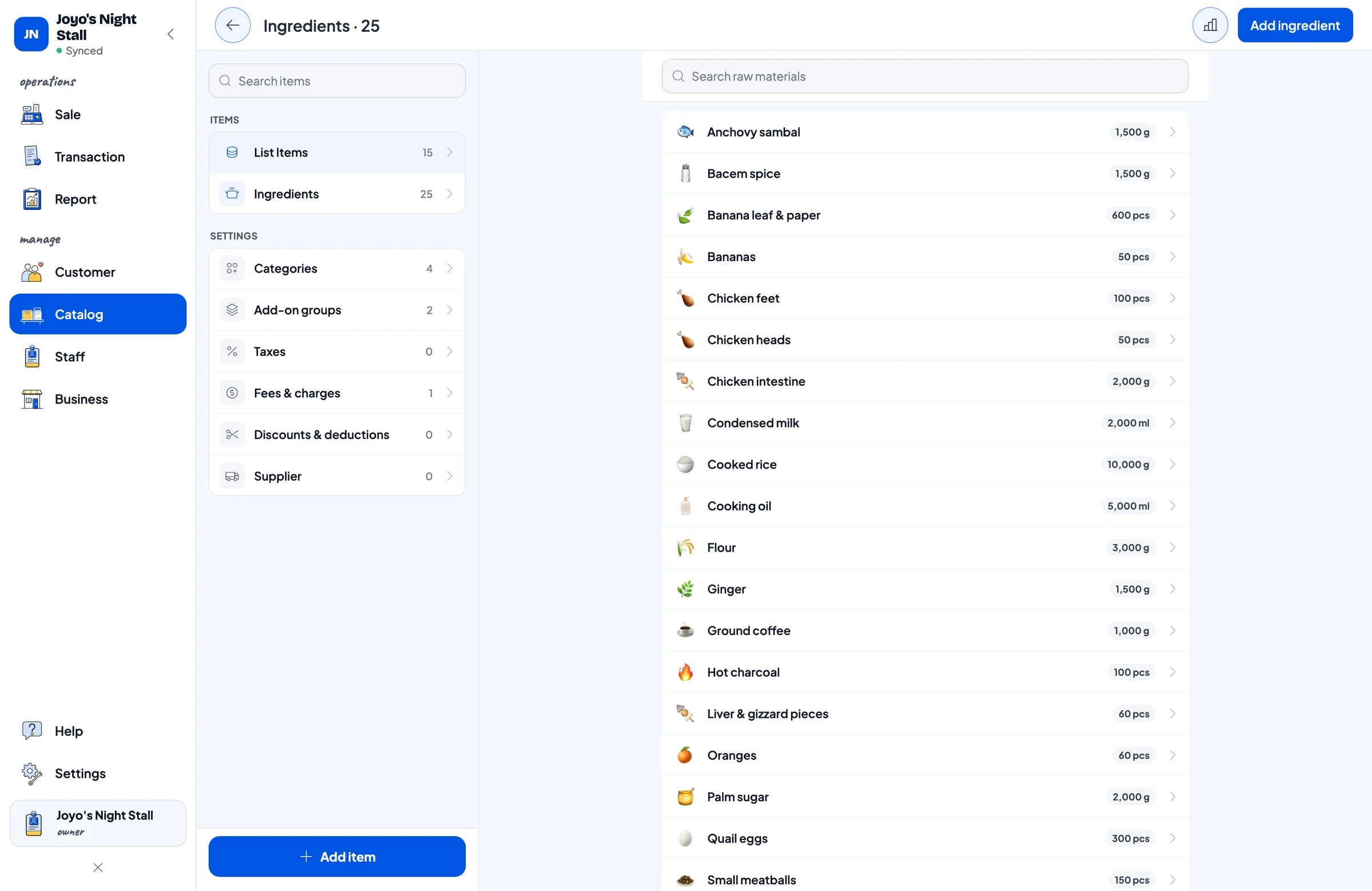This screenshot has height=891, width=1372.
Task: Click the Categories grid icon
Action: (x=232, y=268)
